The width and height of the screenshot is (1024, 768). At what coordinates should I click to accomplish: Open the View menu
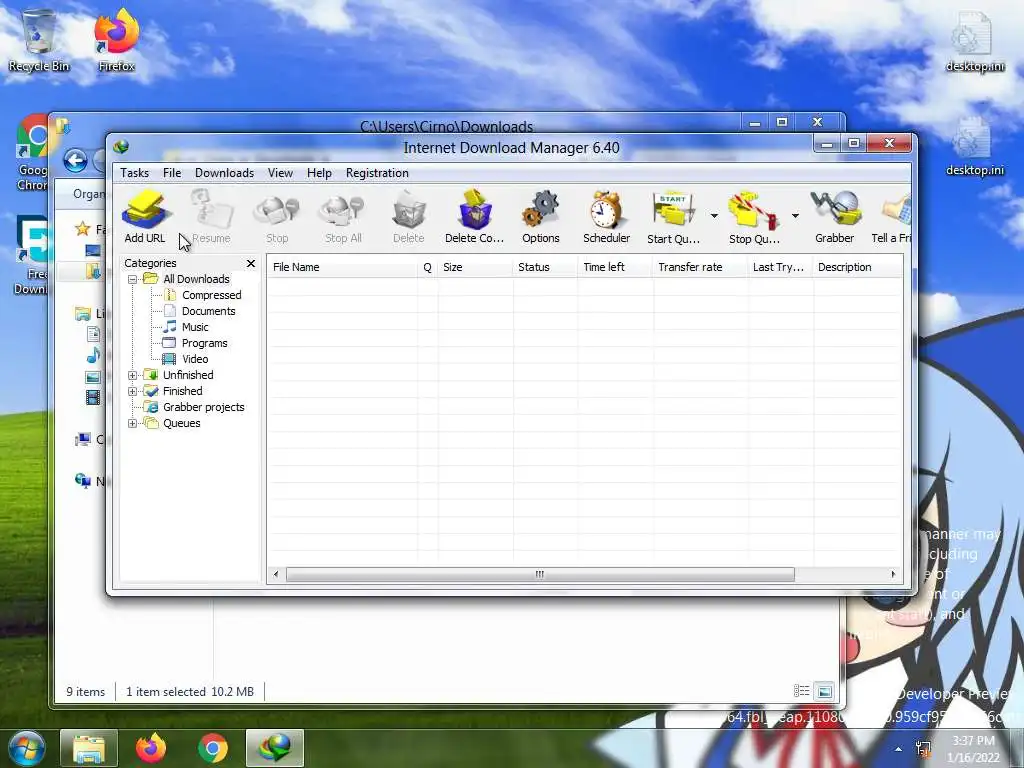point(280,173)
